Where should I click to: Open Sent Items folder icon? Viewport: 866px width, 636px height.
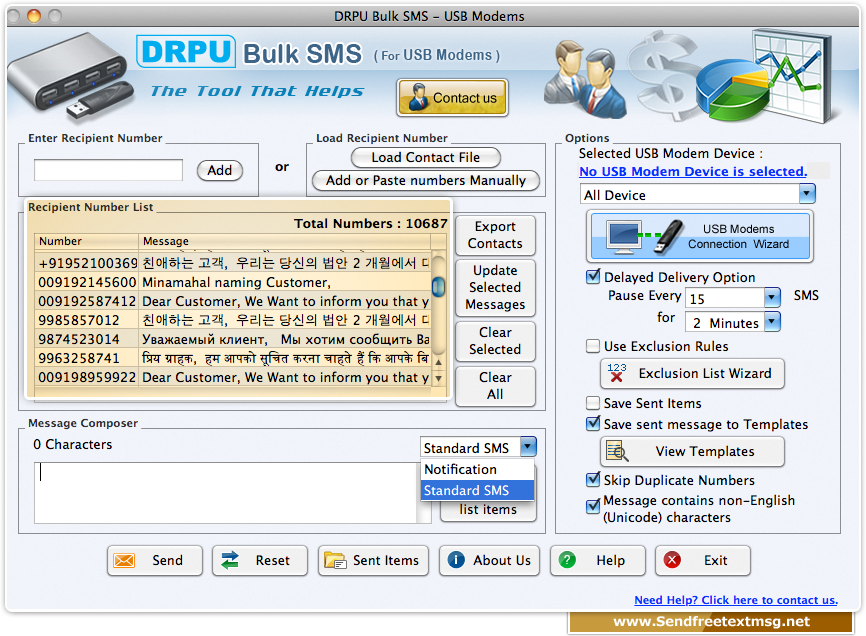pyautogui.click(x=335, y=561)
